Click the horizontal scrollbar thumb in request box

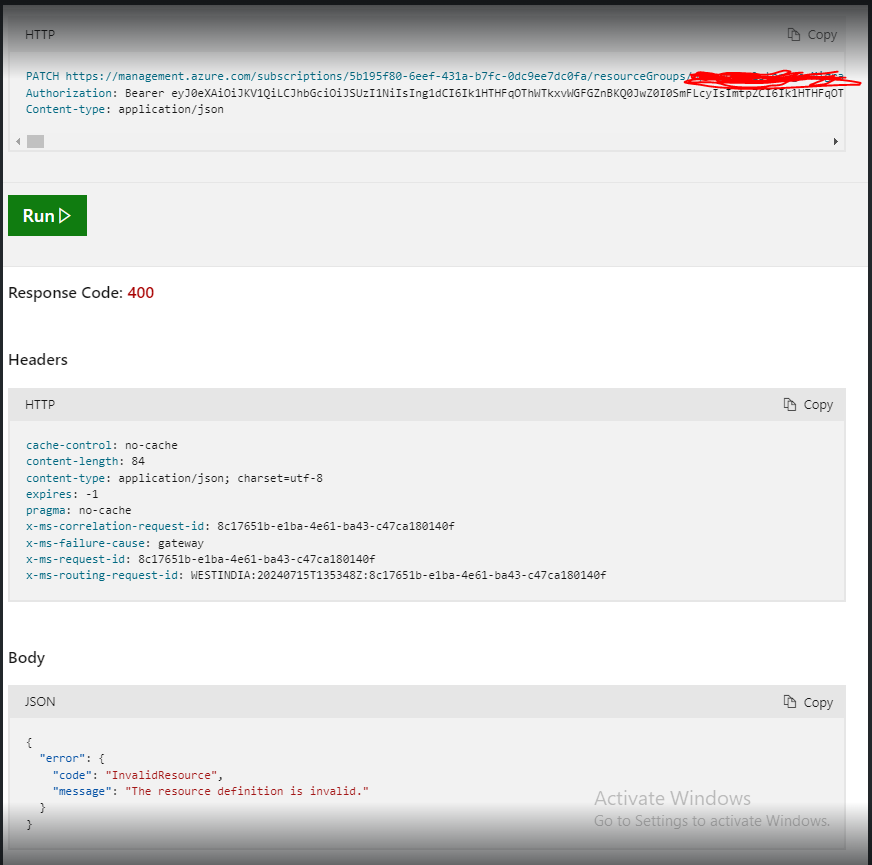(36, 141)
